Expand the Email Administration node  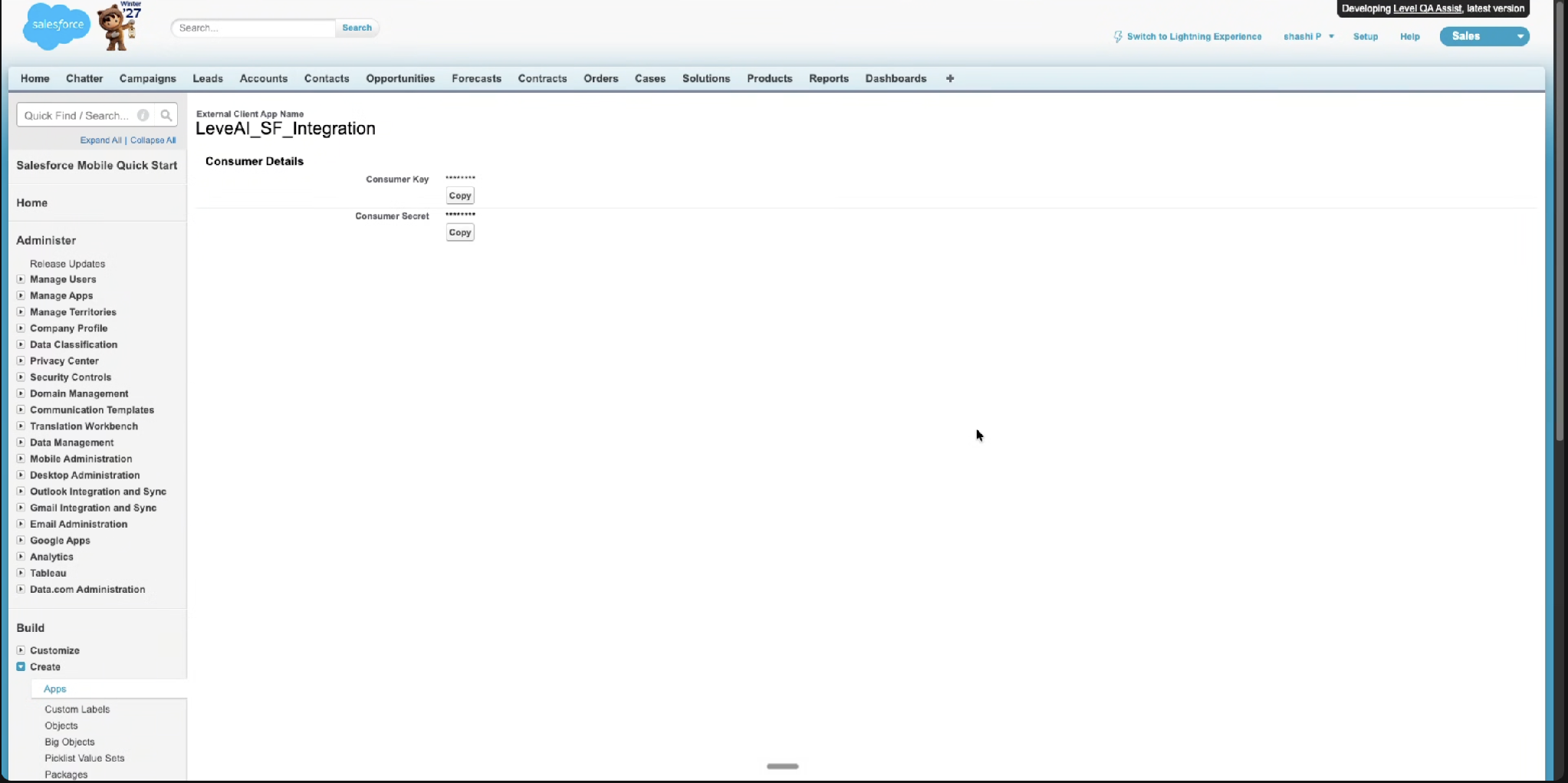point(21,524)
